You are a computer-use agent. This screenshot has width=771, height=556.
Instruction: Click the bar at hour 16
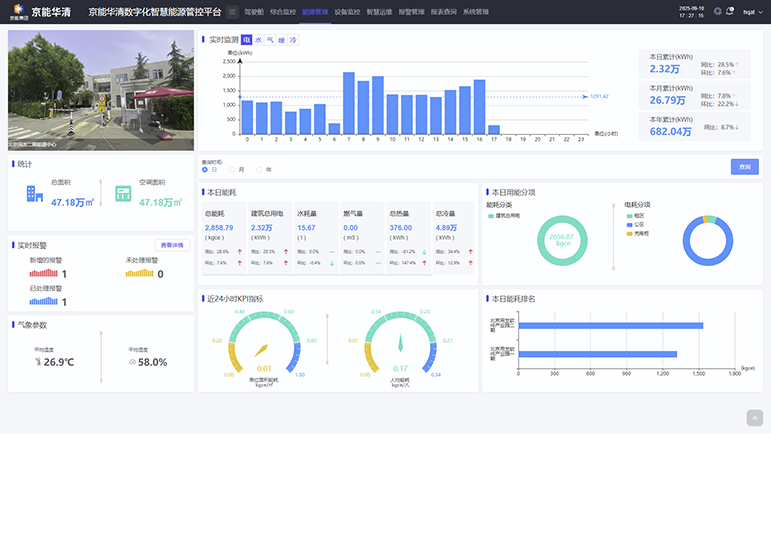point(479,107)
